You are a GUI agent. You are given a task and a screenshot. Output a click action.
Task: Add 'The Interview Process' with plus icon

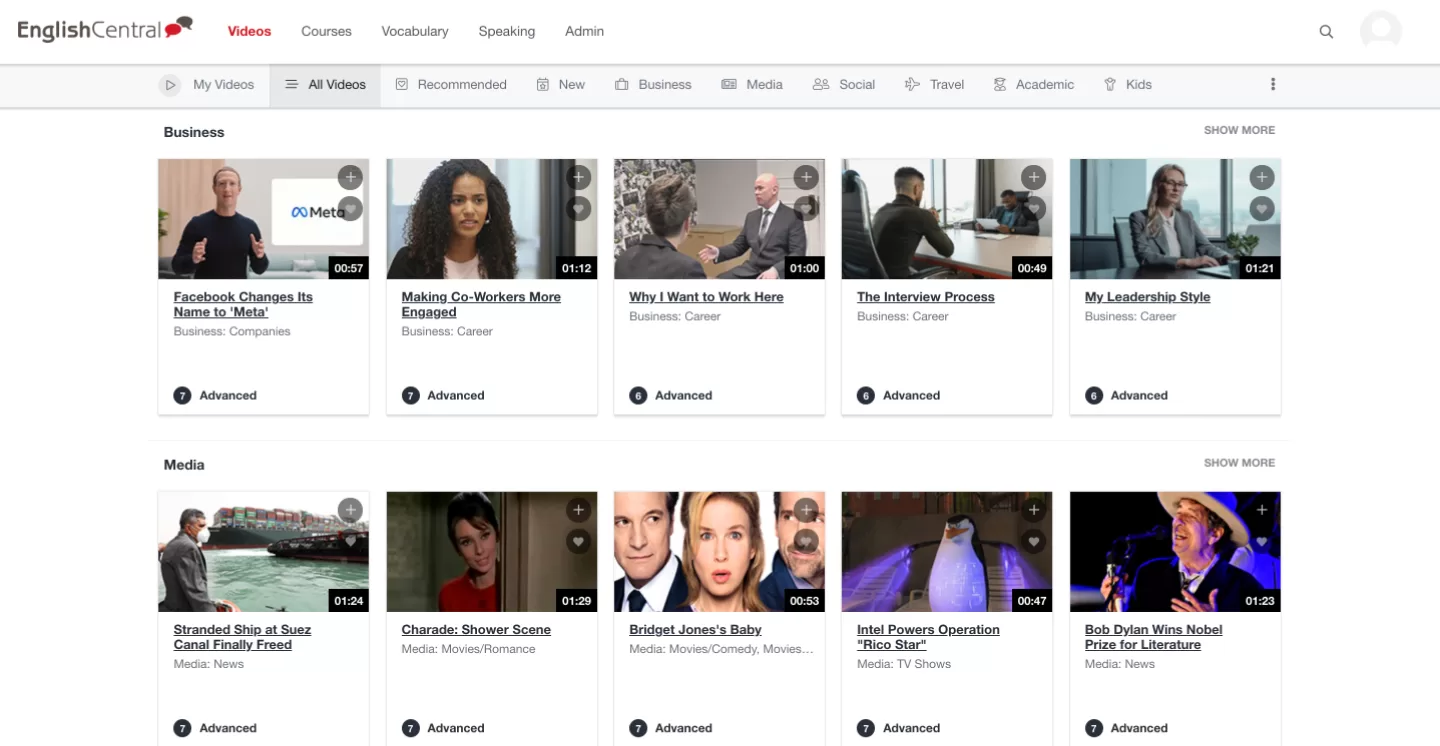(x=1034, y=177)
